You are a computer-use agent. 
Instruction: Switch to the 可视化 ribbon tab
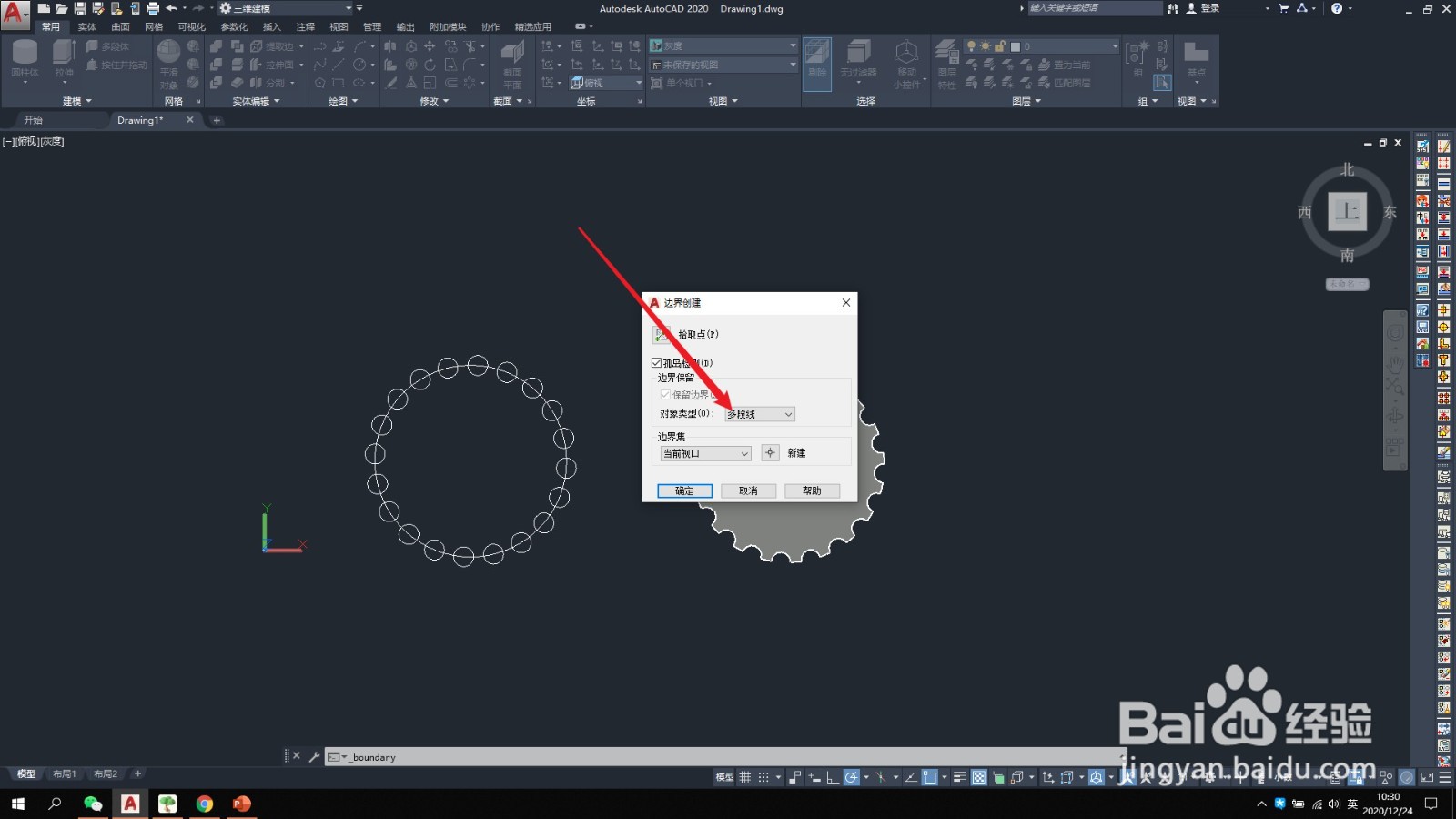(190, 26)
